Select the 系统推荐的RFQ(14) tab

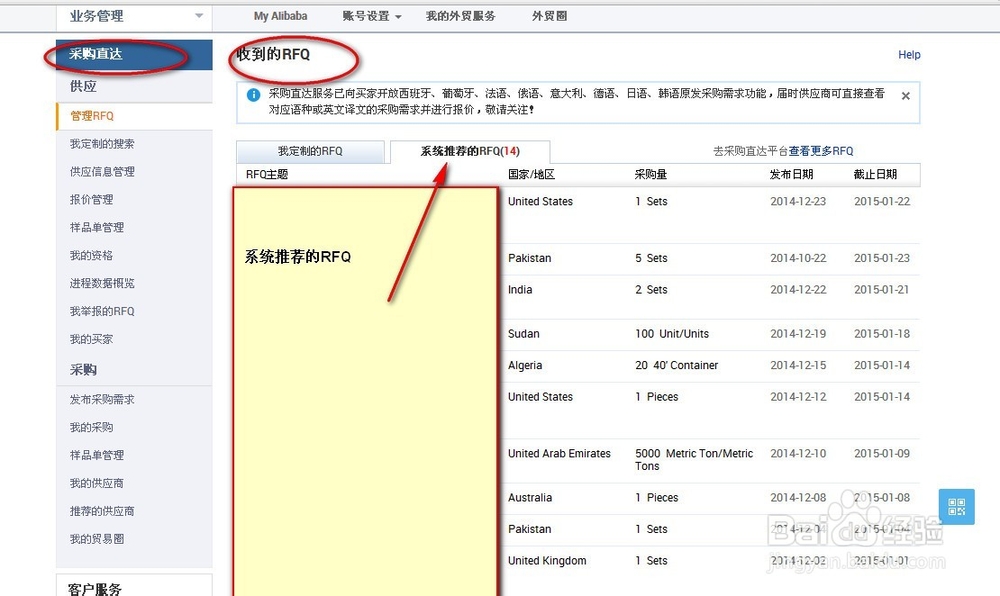point(468,152)
